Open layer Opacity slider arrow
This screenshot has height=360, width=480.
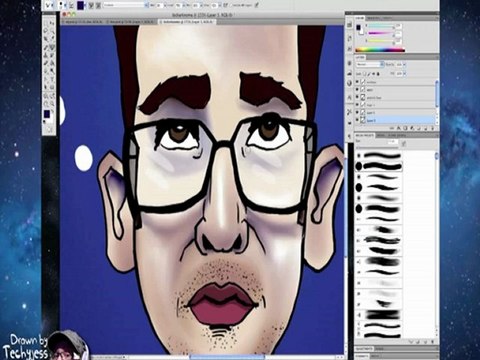pos(404,64)
